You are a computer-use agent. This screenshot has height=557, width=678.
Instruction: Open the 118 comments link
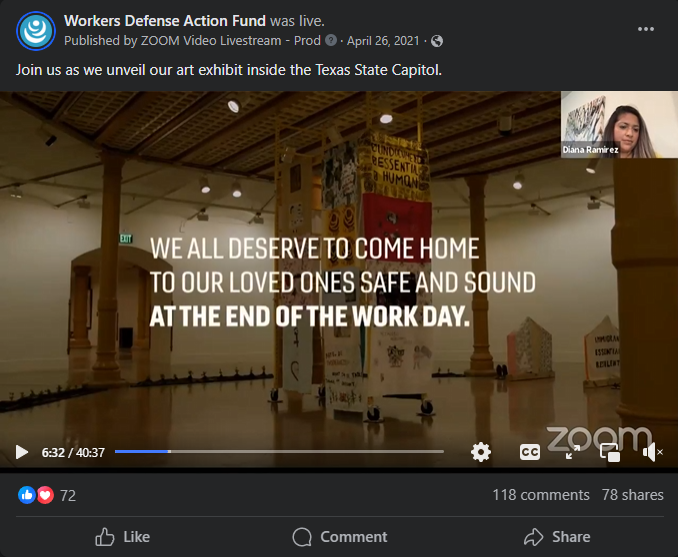pyautogui.click(x=541, y=495)
